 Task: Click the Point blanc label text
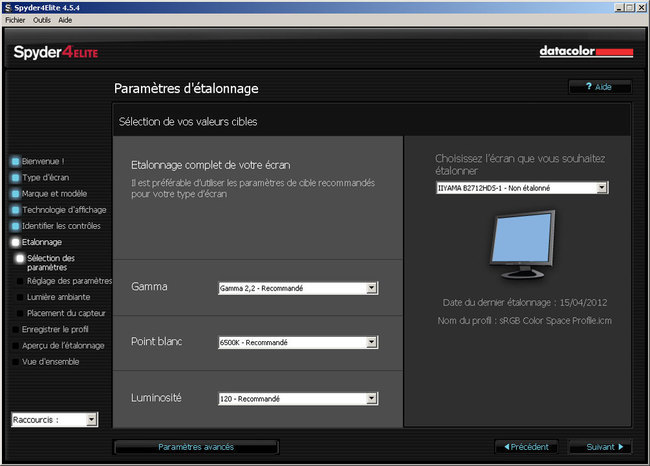[156, 341]
